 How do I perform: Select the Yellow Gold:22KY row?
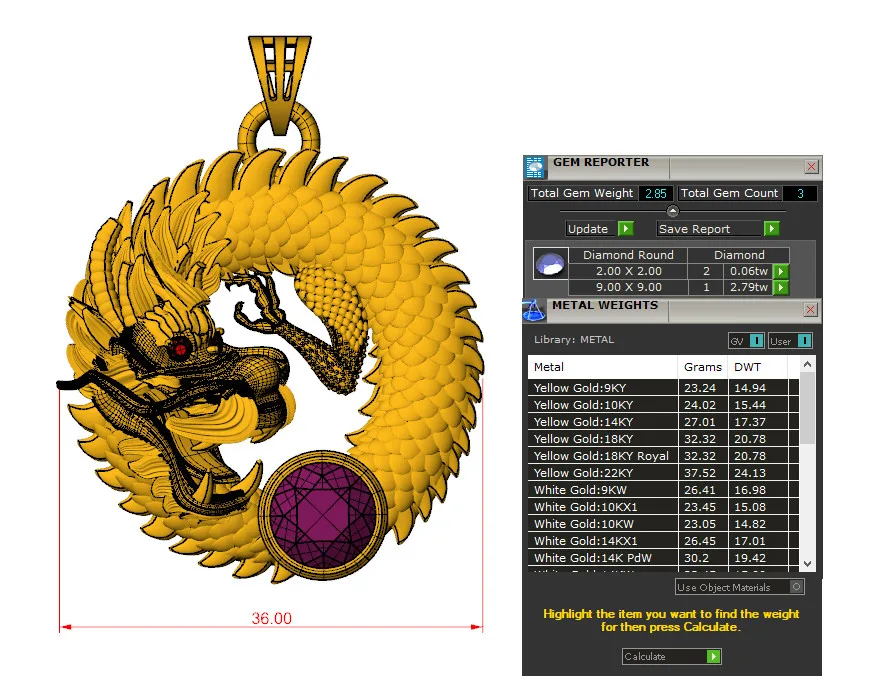(663, 473)
